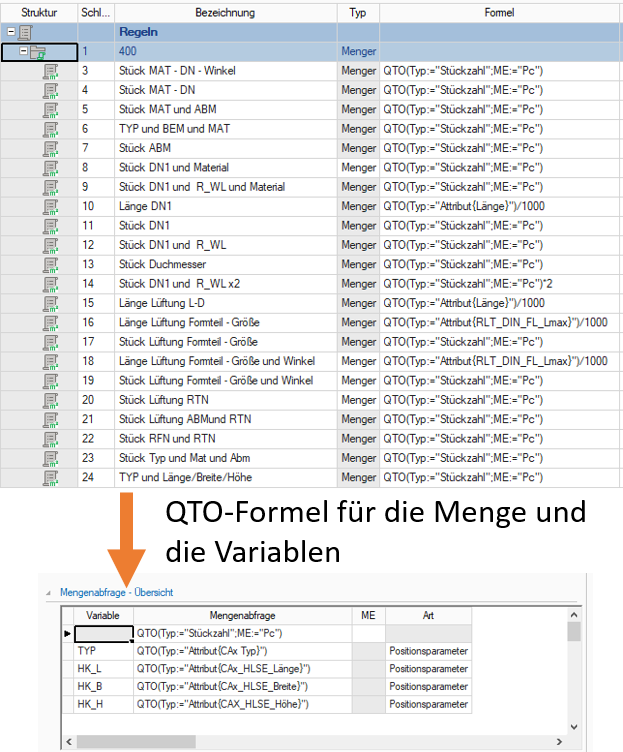Click the right arrow of horizontal scrollbar
623x752 pixels.
pos(559,743)
